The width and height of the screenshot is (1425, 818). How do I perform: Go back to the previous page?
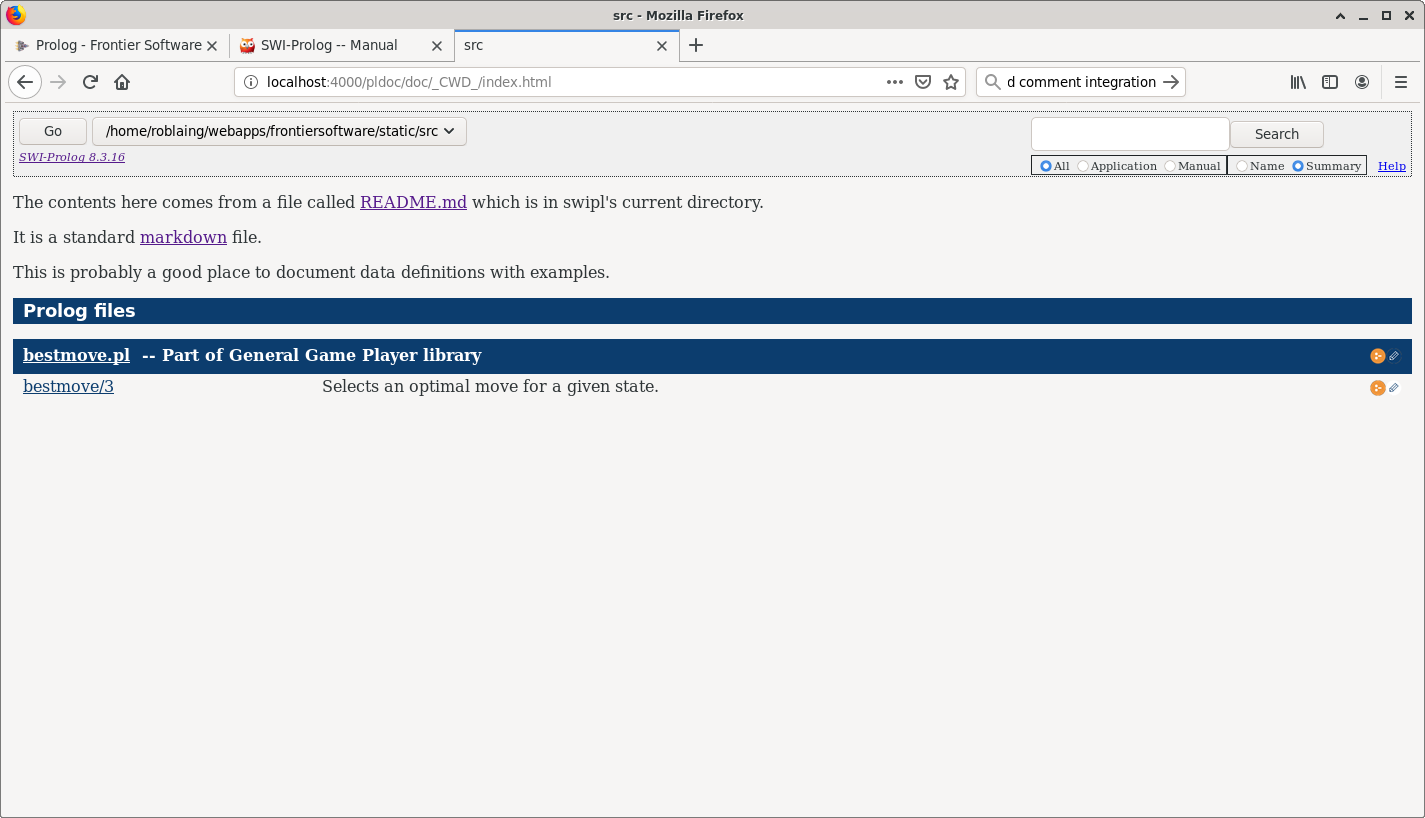click(25, 82)
